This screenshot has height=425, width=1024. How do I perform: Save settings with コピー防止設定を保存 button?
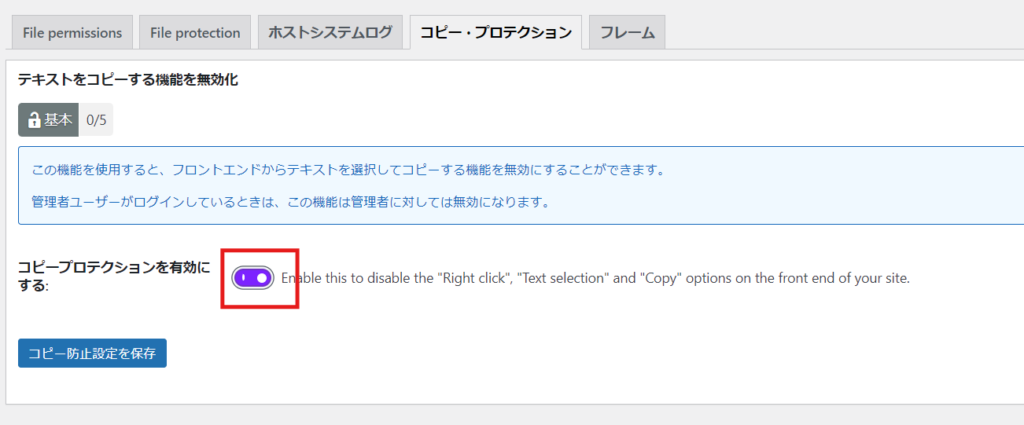click(x=92, y=353)
